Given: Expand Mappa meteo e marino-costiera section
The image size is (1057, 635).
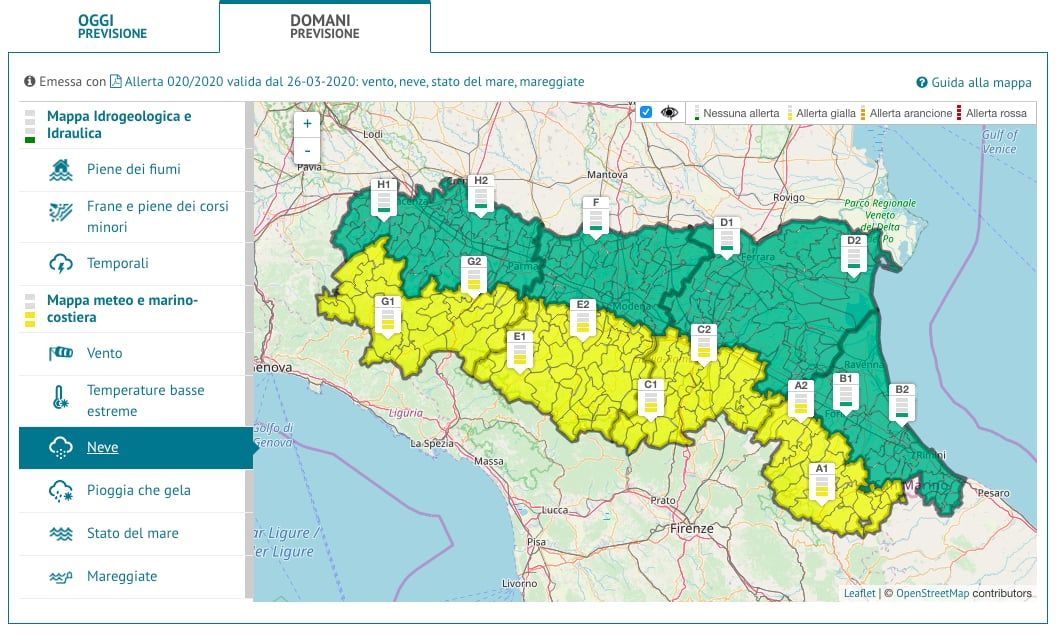Looking at the screenshot, I should coord(122,308).
